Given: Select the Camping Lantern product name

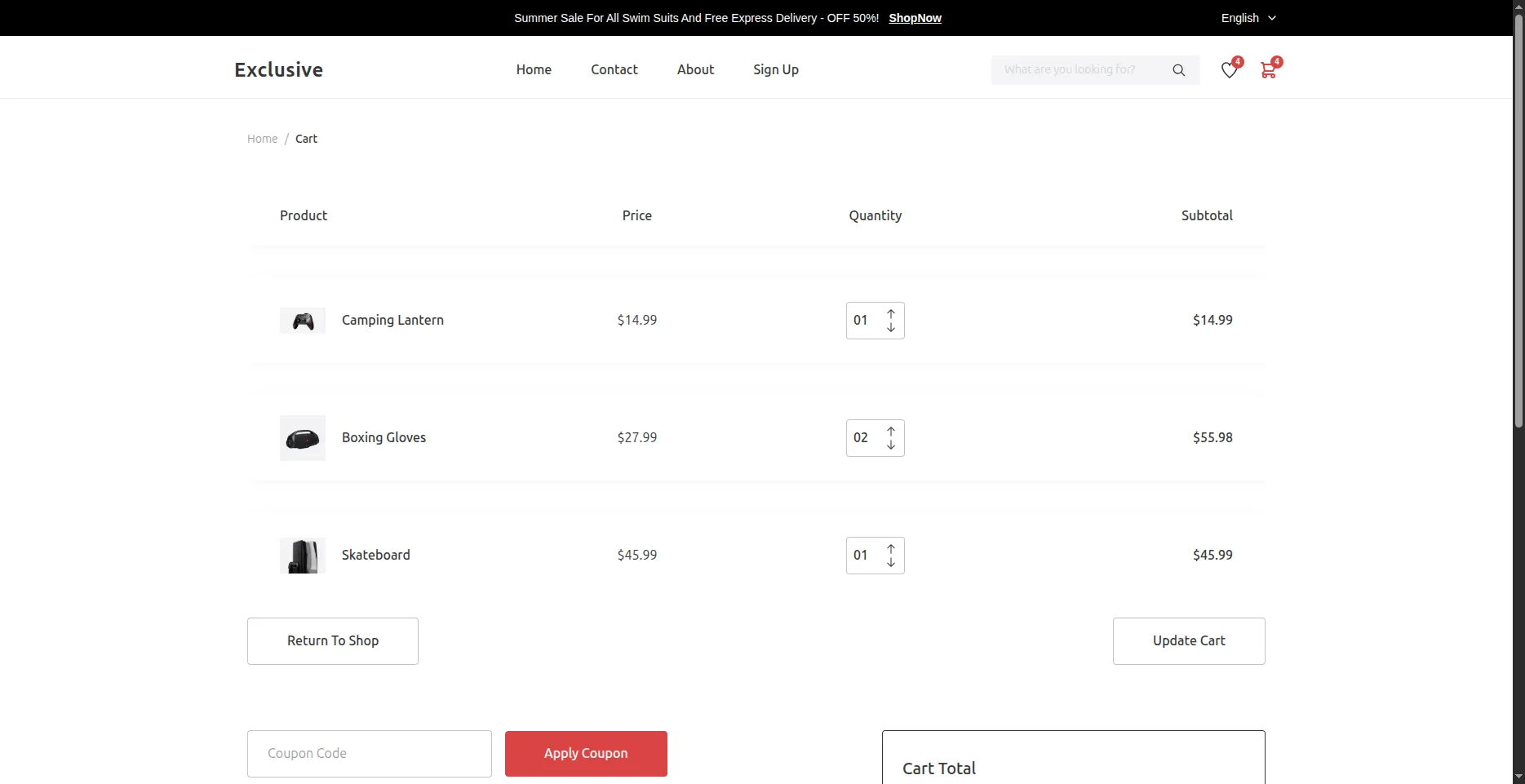Looking at the screenshot, I should (392, 320).
